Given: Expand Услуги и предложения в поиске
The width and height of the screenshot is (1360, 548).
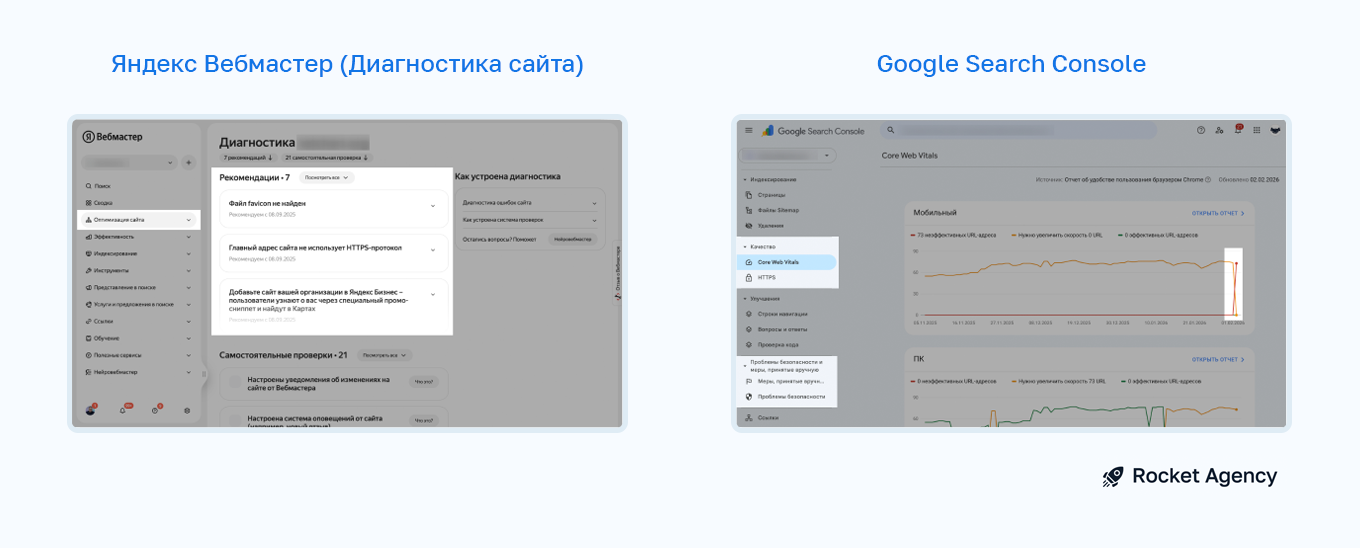Looking at the screenshot, I should pos(138,304).
